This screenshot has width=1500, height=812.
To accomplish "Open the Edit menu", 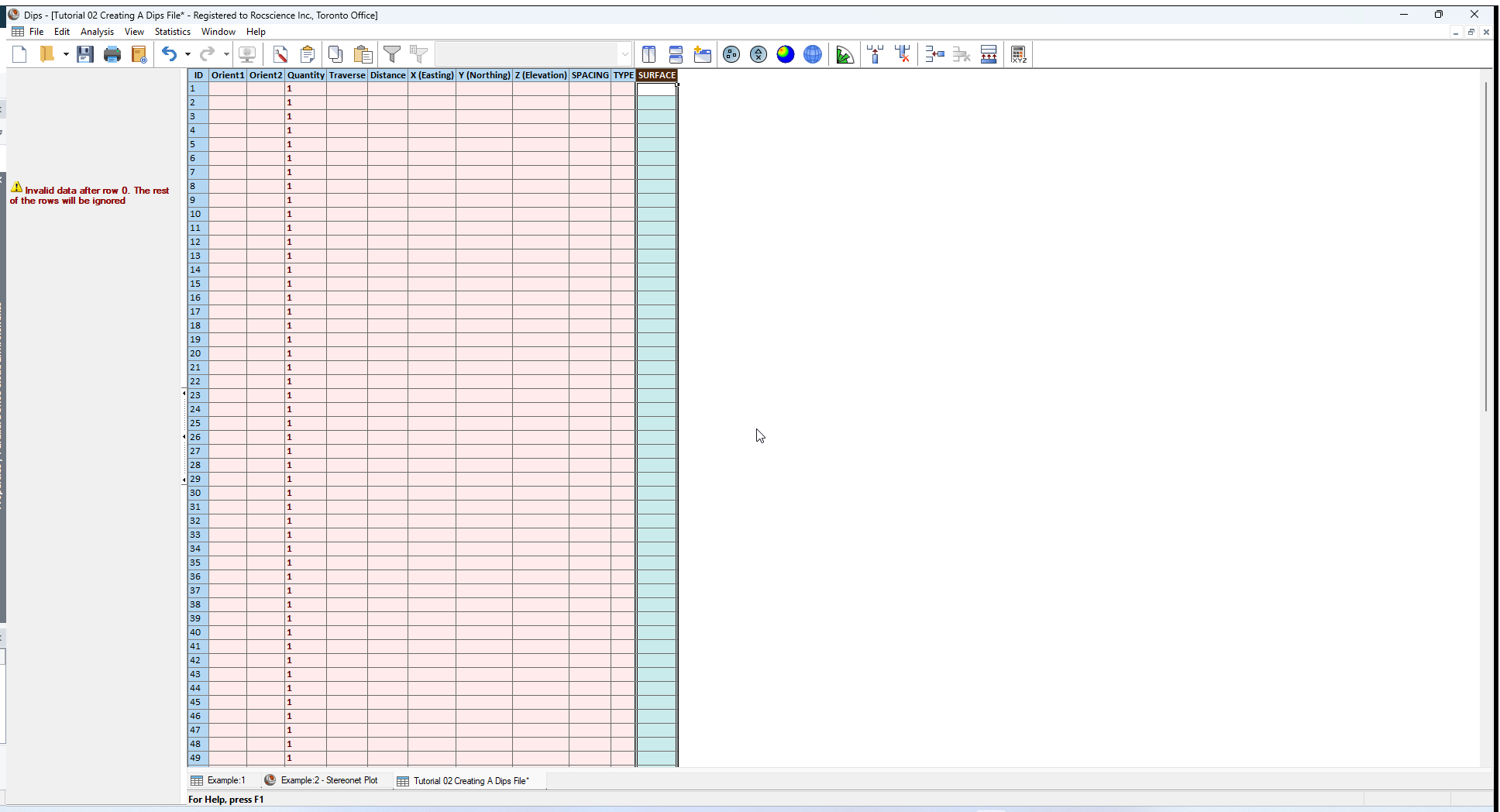I will (62, 32).
